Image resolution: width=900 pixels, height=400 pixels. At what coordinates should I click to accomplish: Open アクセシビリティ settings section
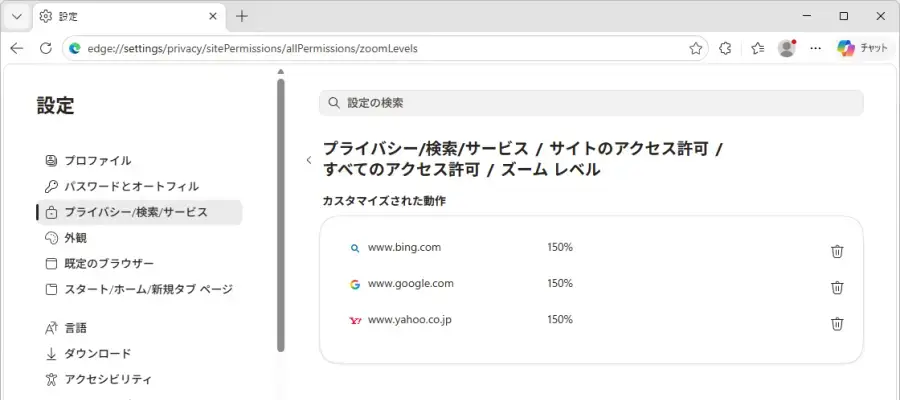(x=139, y=379)
